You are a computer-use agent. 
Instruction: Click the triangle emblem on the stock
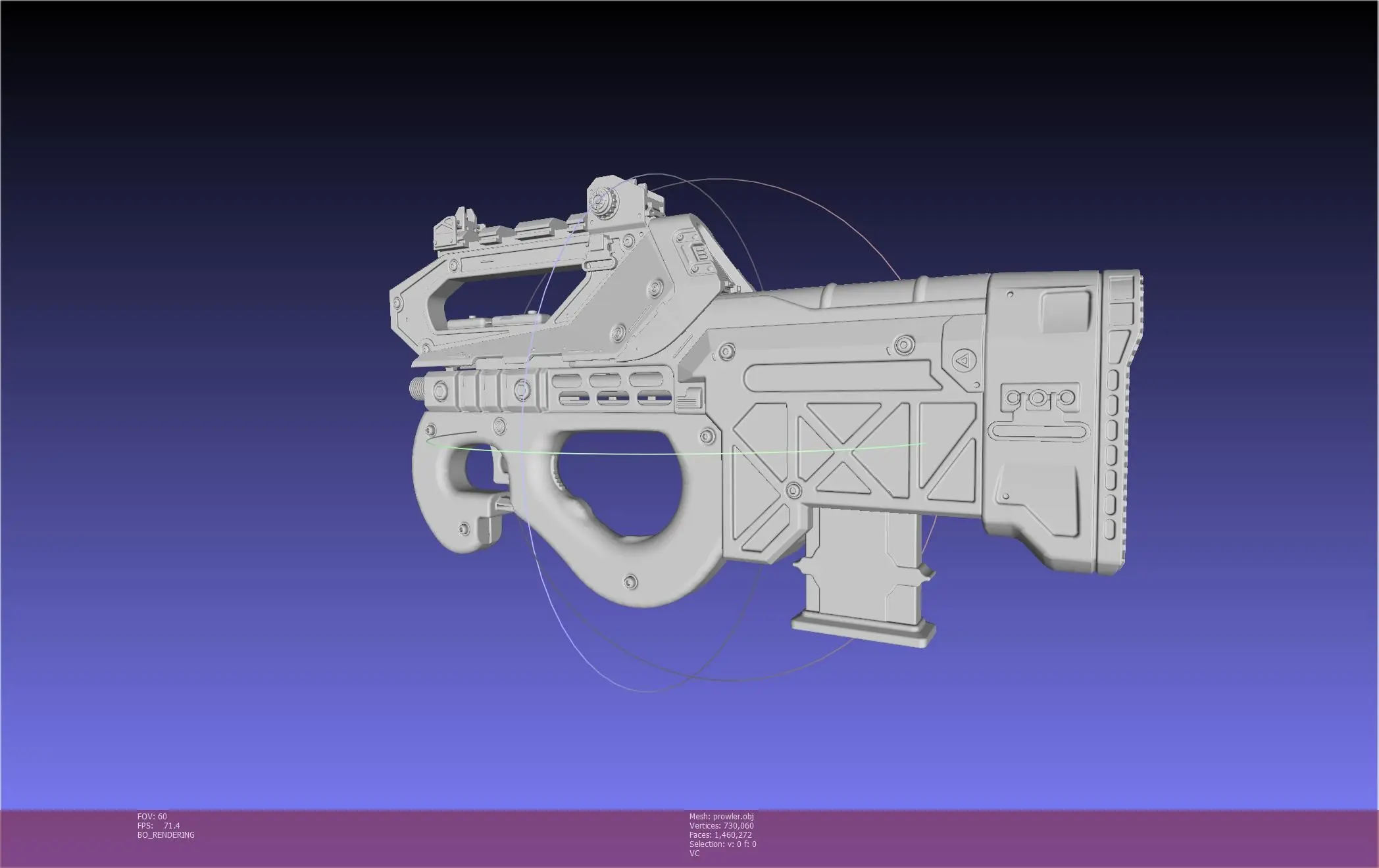[x=963, y=360]
